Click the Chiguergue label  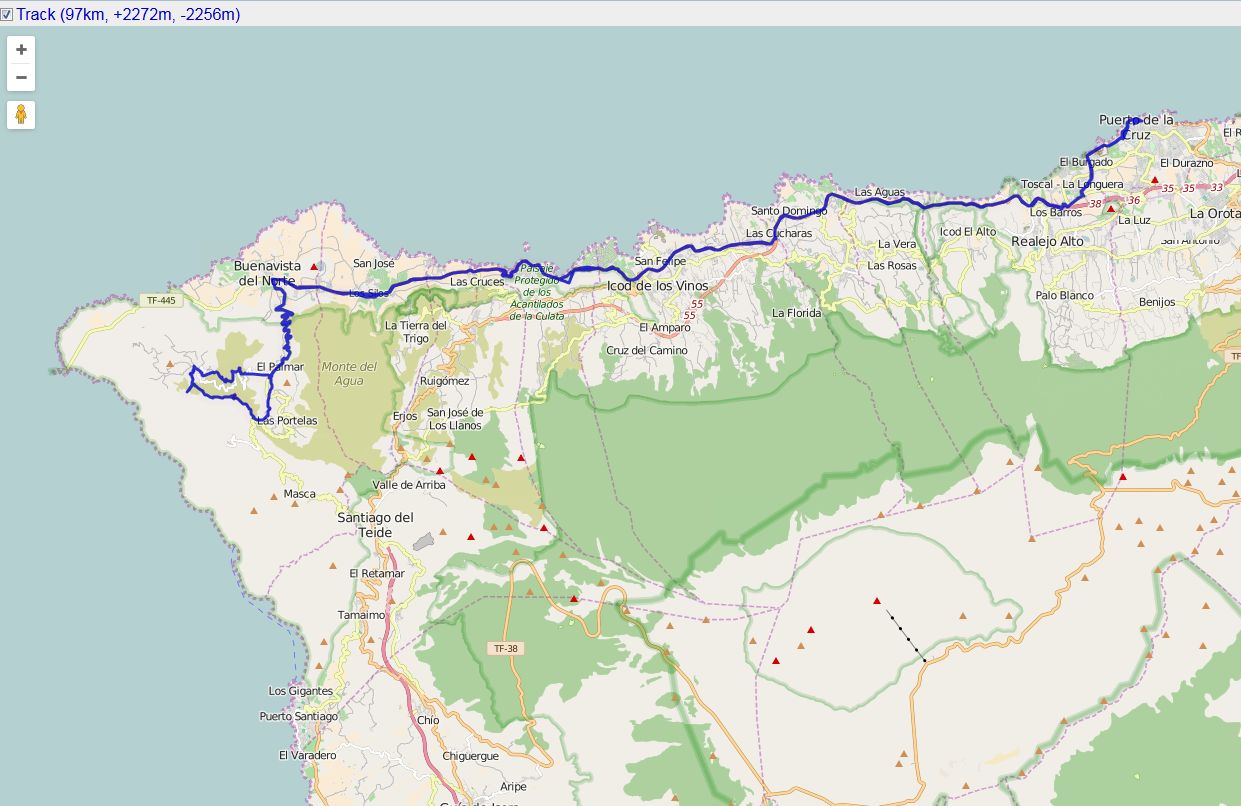pyautogui.click(x=470, y=756)
